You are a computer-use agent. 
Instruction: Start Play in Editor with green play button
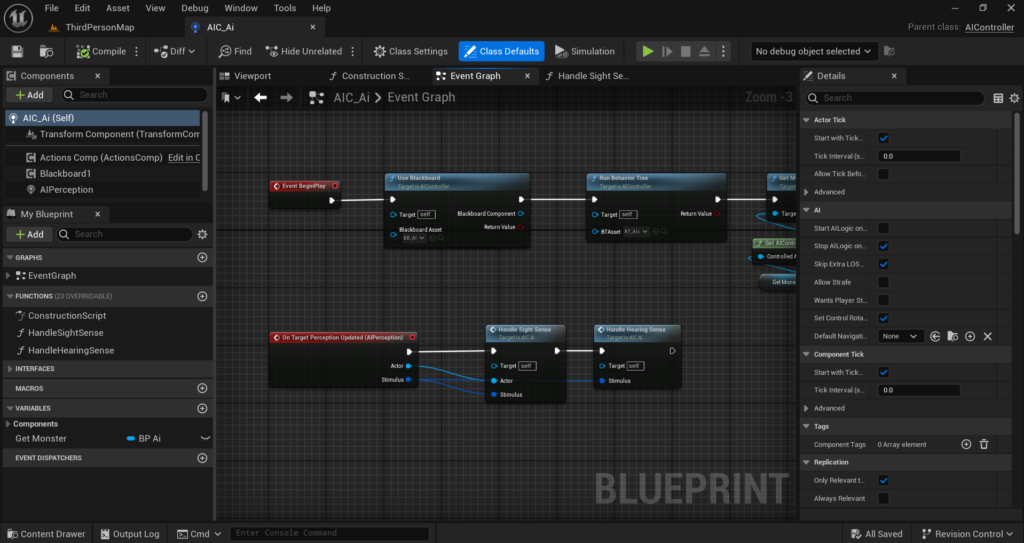(x=647, y=51)
